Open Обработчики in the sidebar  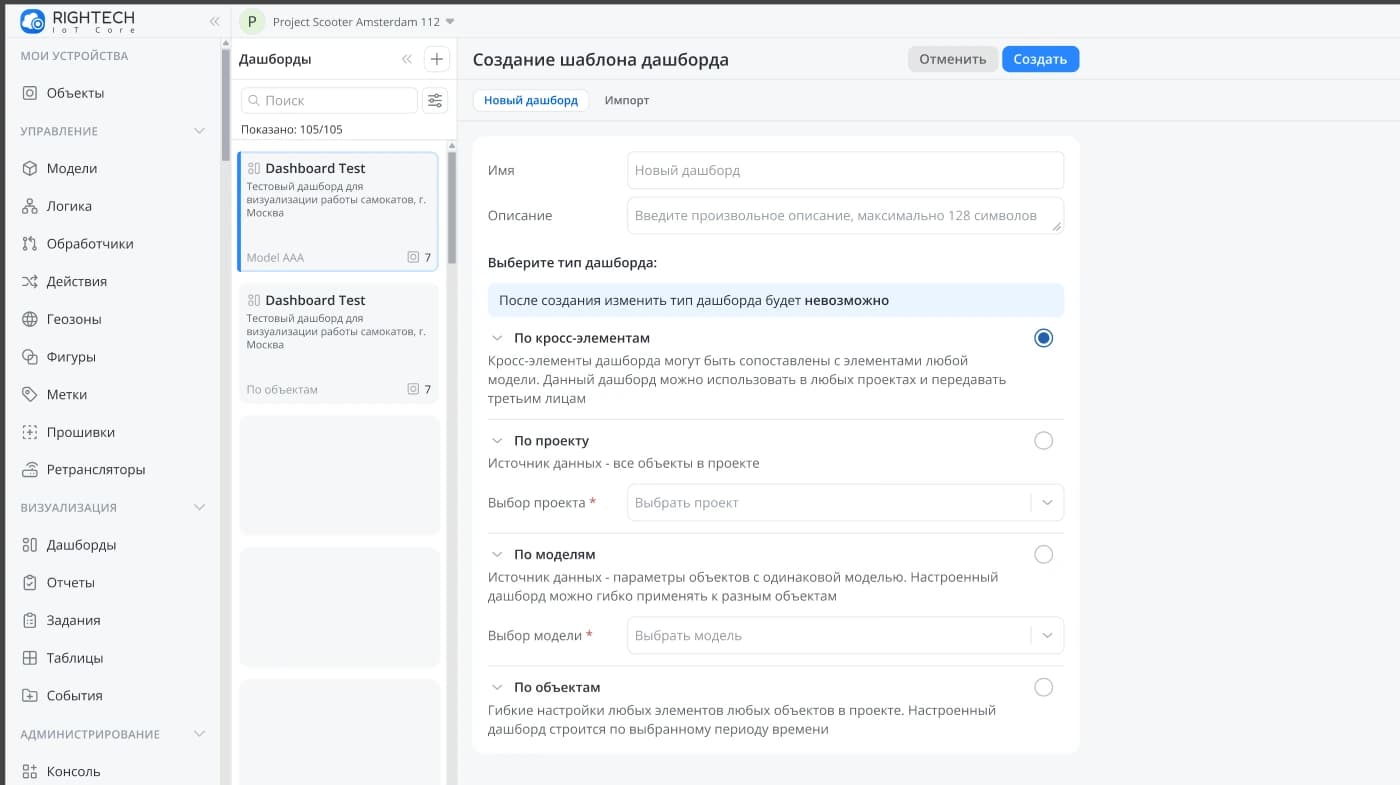89,244
